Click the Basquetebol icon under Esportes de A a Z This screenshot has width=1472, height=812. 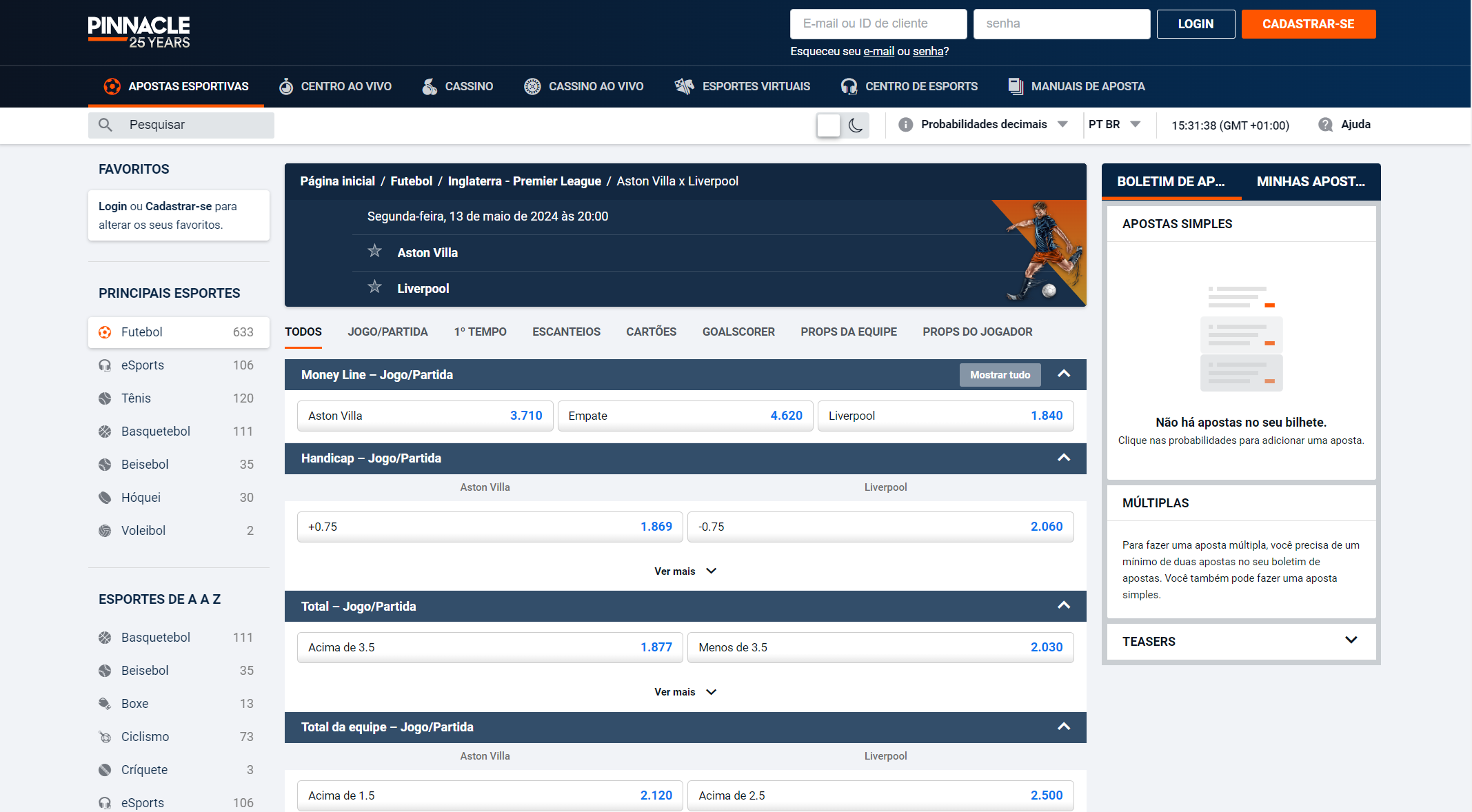coord(105,638)
